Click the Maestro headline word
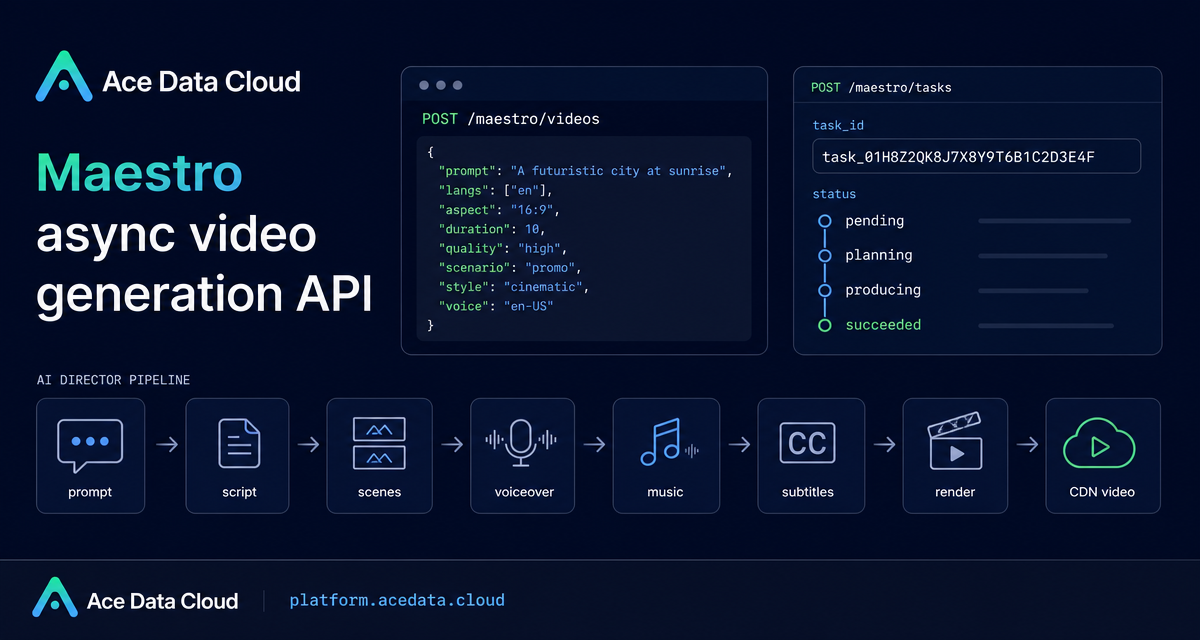Image resolution: width=1200 pixels, height=640 pixels. pyautogui.click(x=139, y=173)
